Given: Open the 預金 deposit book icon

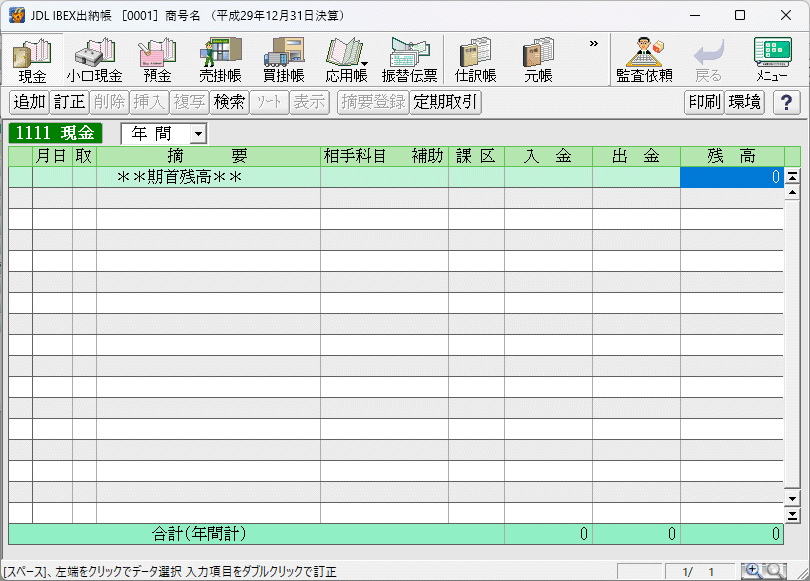Looking at the screenshot, I should [155, 58].
